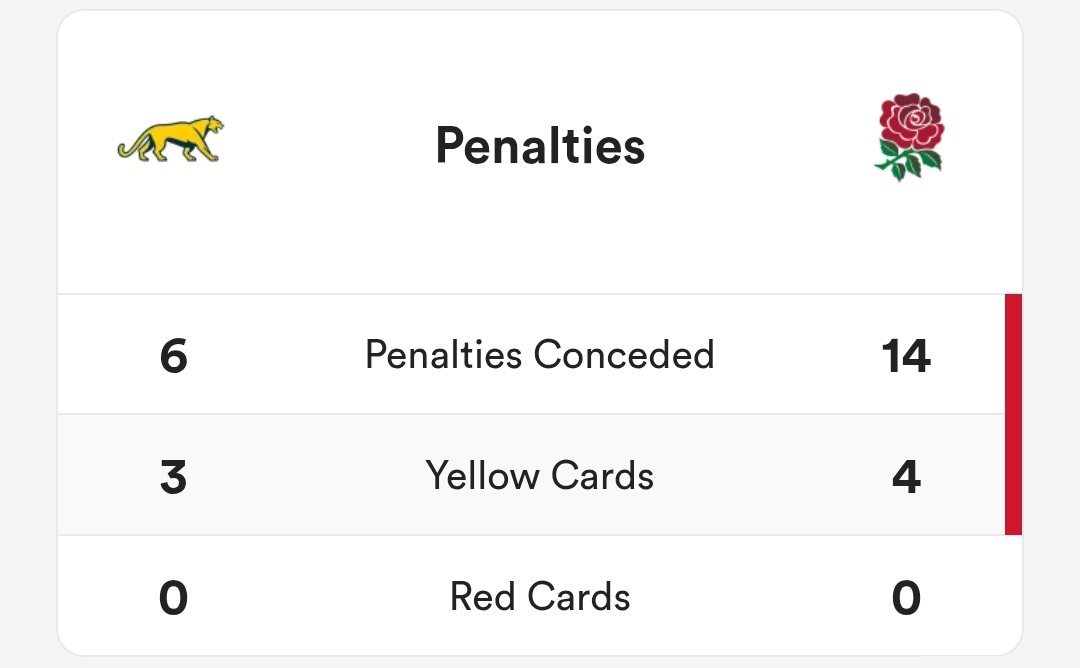This screenshot has width=1080, height=668.
Task: Click England's 4 yellow cards number
Action: 906,477
